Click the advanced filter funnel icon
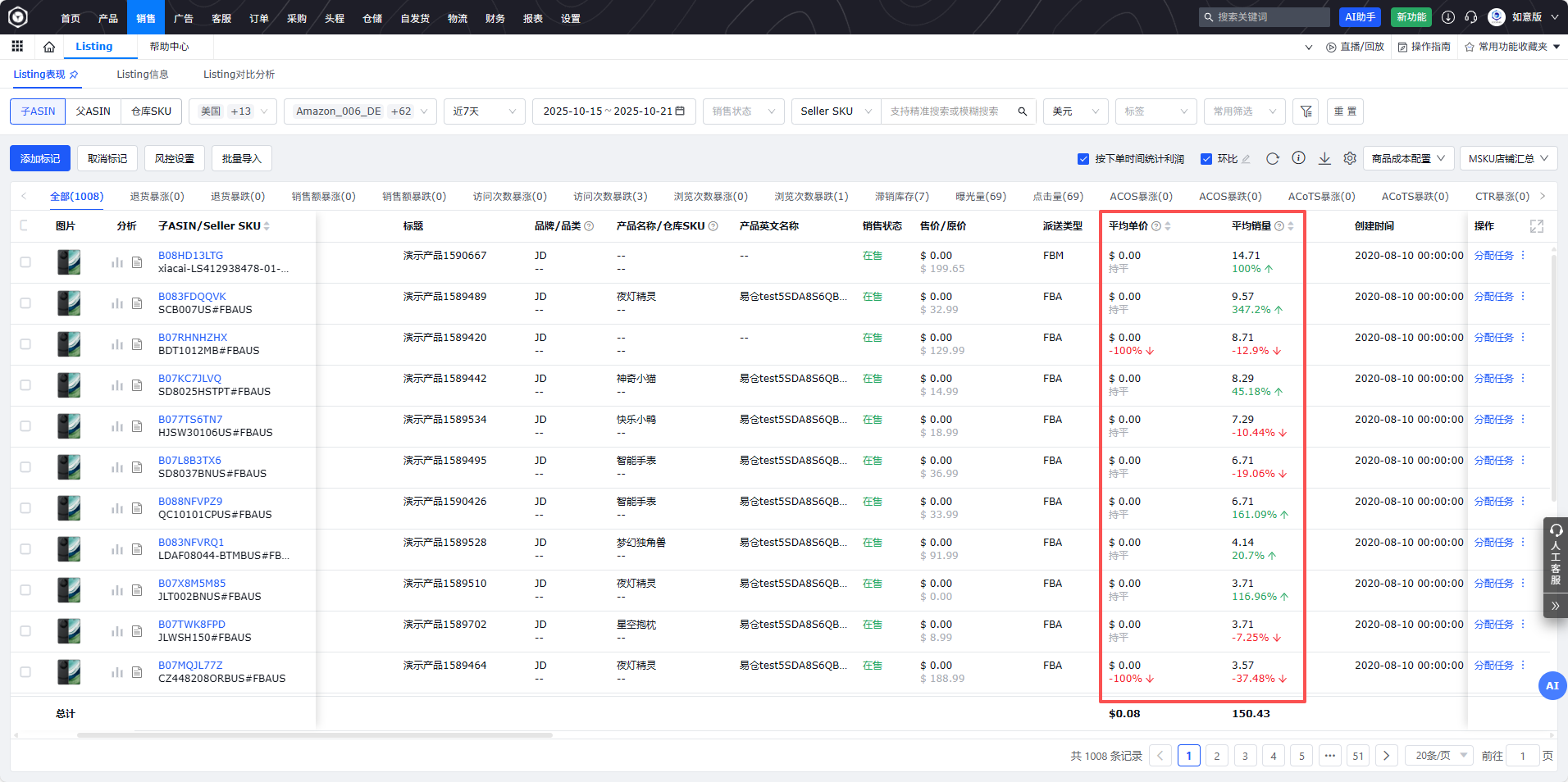 [x=1306, y=111]
